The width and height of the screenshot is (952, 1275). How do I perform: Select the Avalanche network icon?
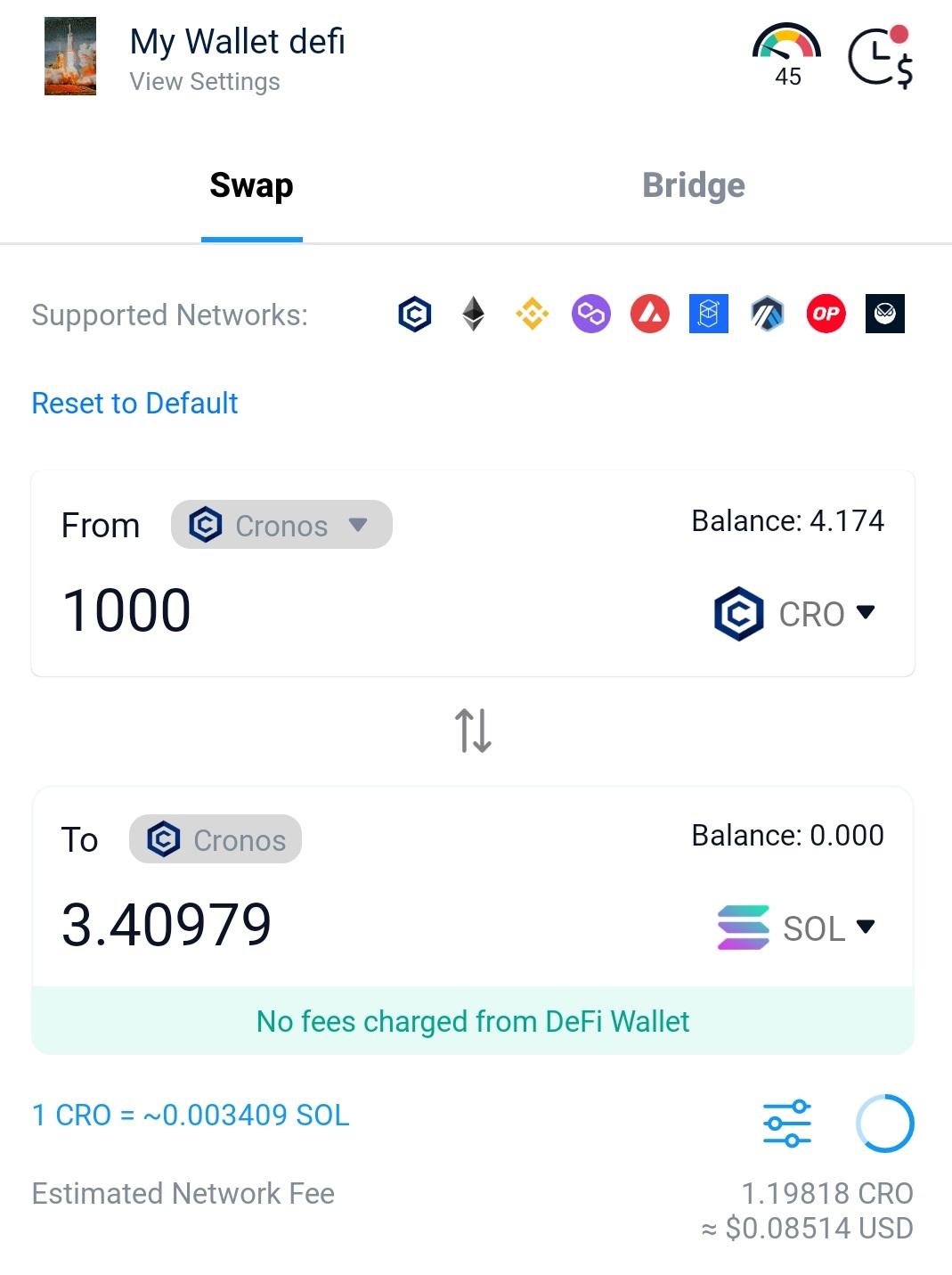coord(650,314)
